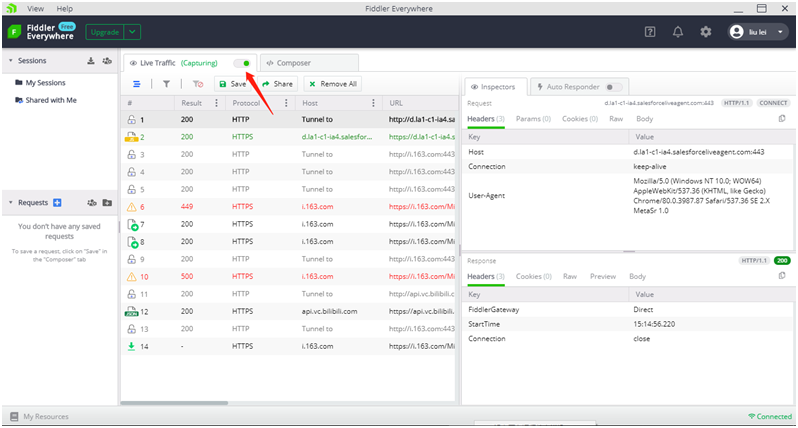Open request Params tab
This screenshot has height=428, width=798.
533,119
